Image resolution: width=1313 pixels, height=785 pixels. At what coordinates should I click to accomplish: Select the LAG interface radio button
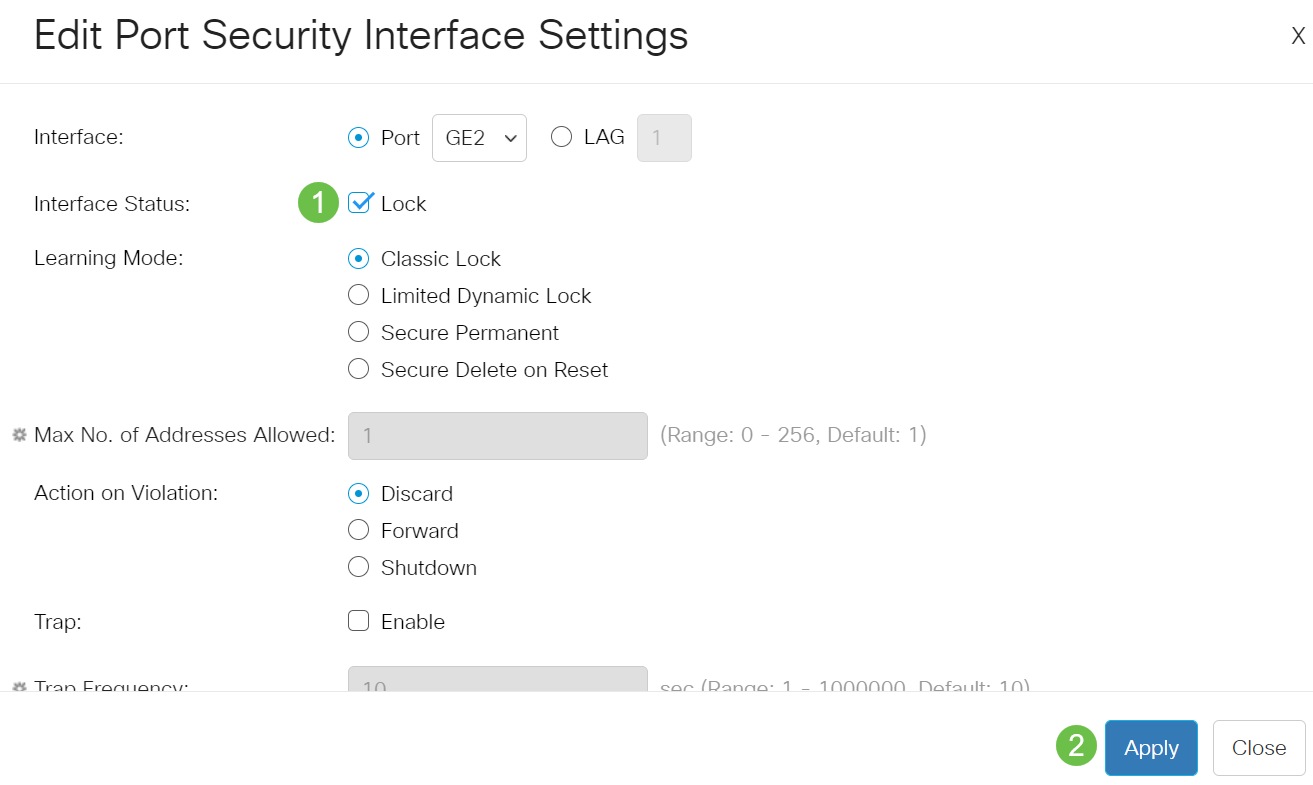562,137
